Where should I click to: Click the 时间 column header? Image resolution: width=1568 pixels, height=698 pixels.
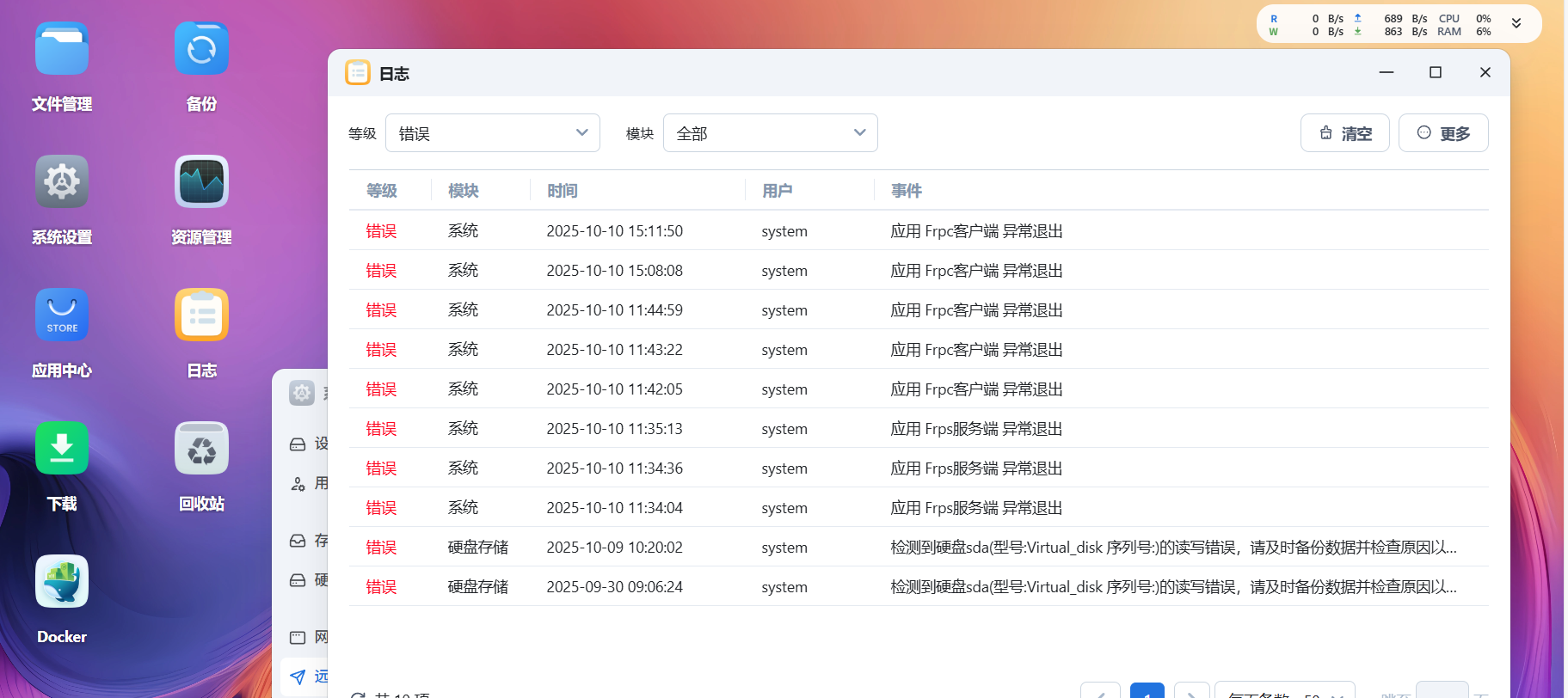[x=563, y=191]
